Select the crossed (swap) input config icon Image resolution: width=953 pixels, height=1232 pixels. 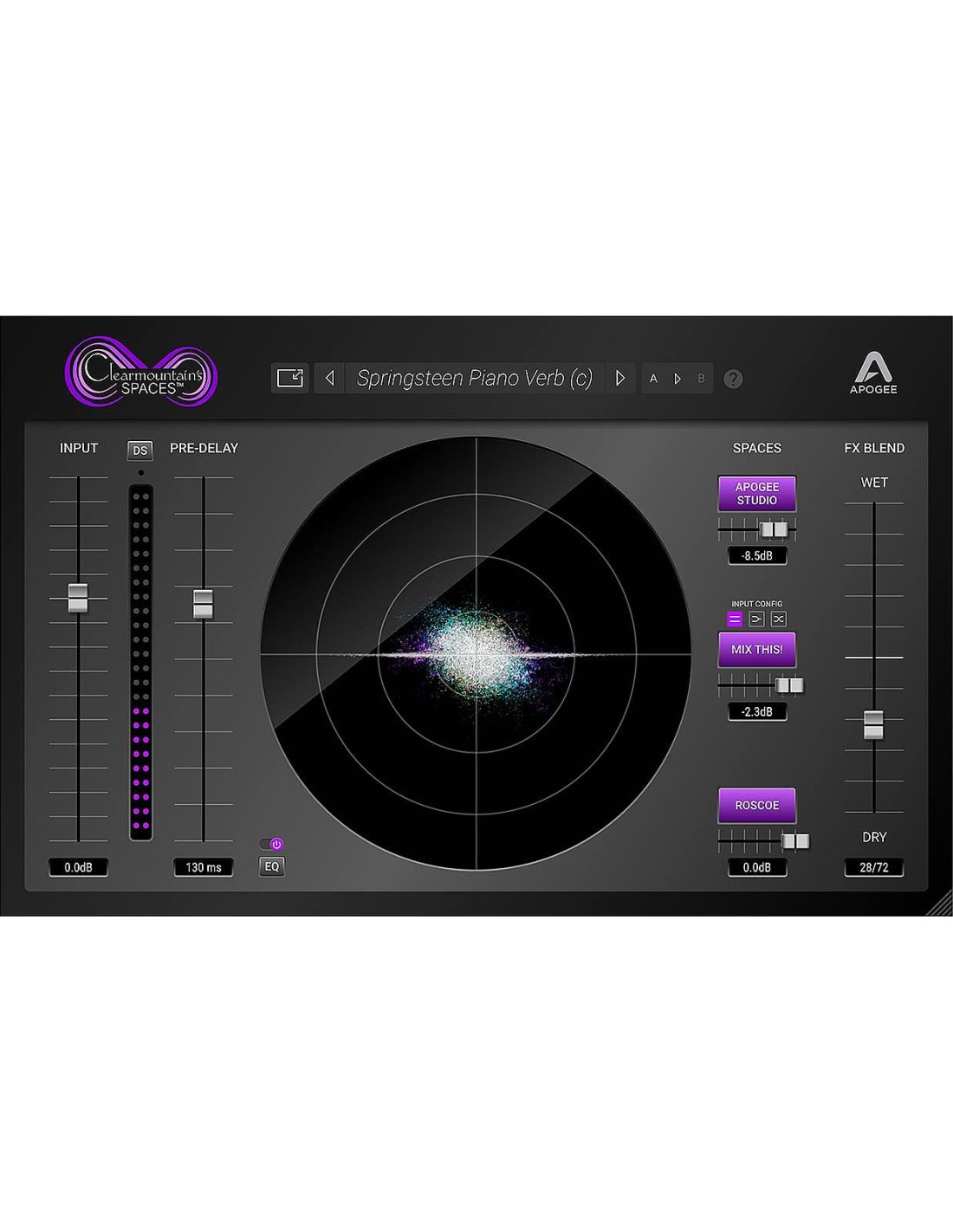(x=778, y=619)
